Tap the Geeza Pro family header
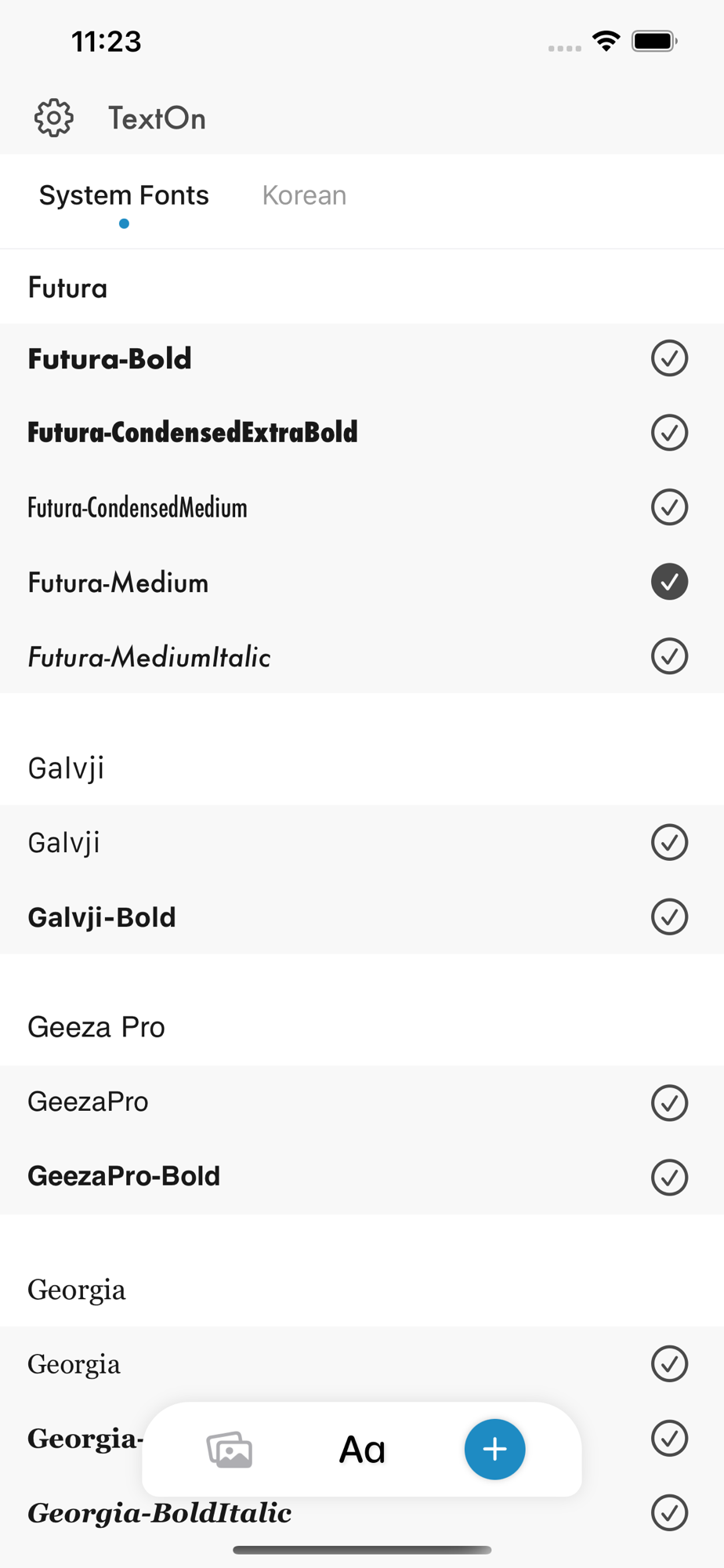This screenshot has width=724, height=1568. tap(96, 1027)
